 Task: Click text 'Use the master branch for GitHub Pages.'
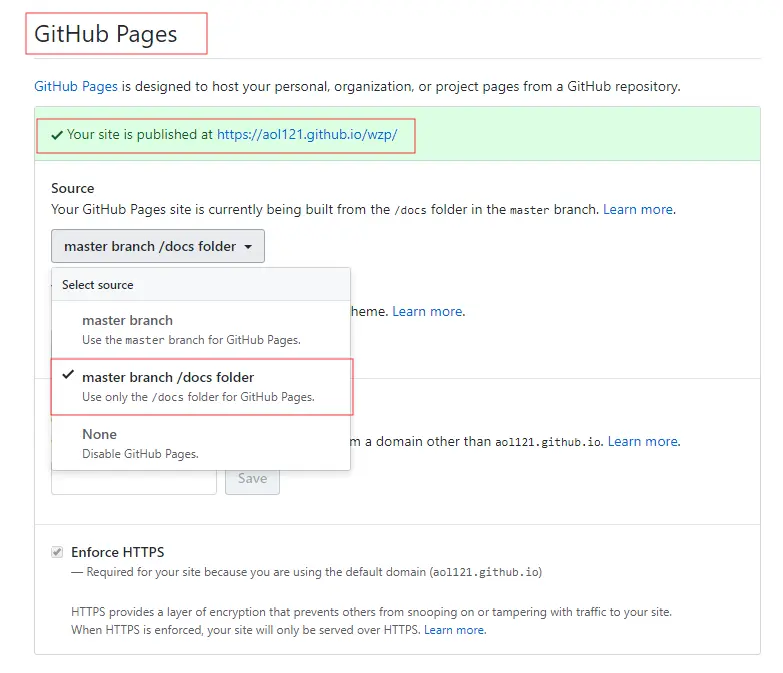(x=191, y=340)
